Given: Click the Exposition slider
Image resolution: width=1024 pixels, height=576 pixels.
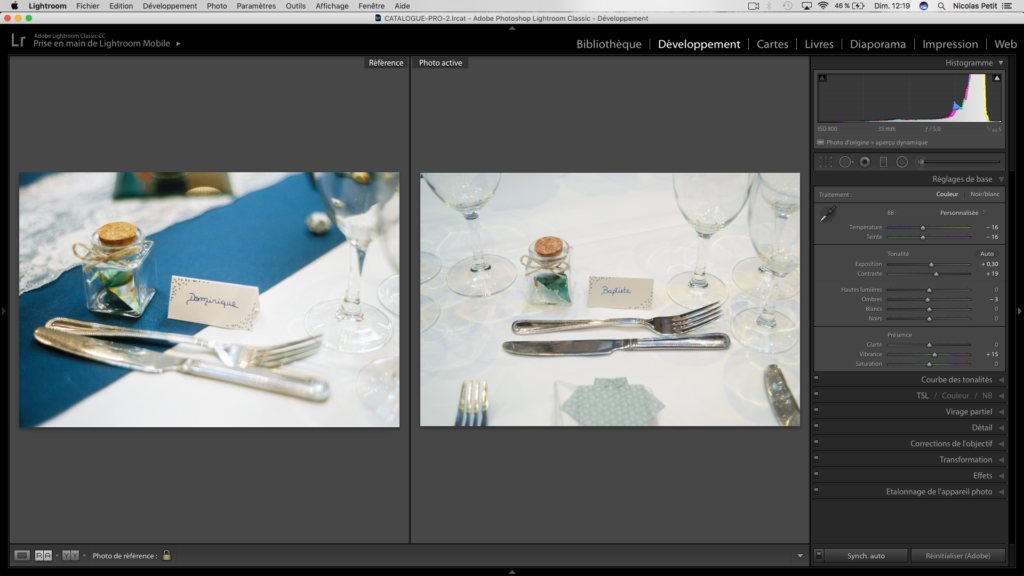Looking at the screenshot, I should pos(929,264).
